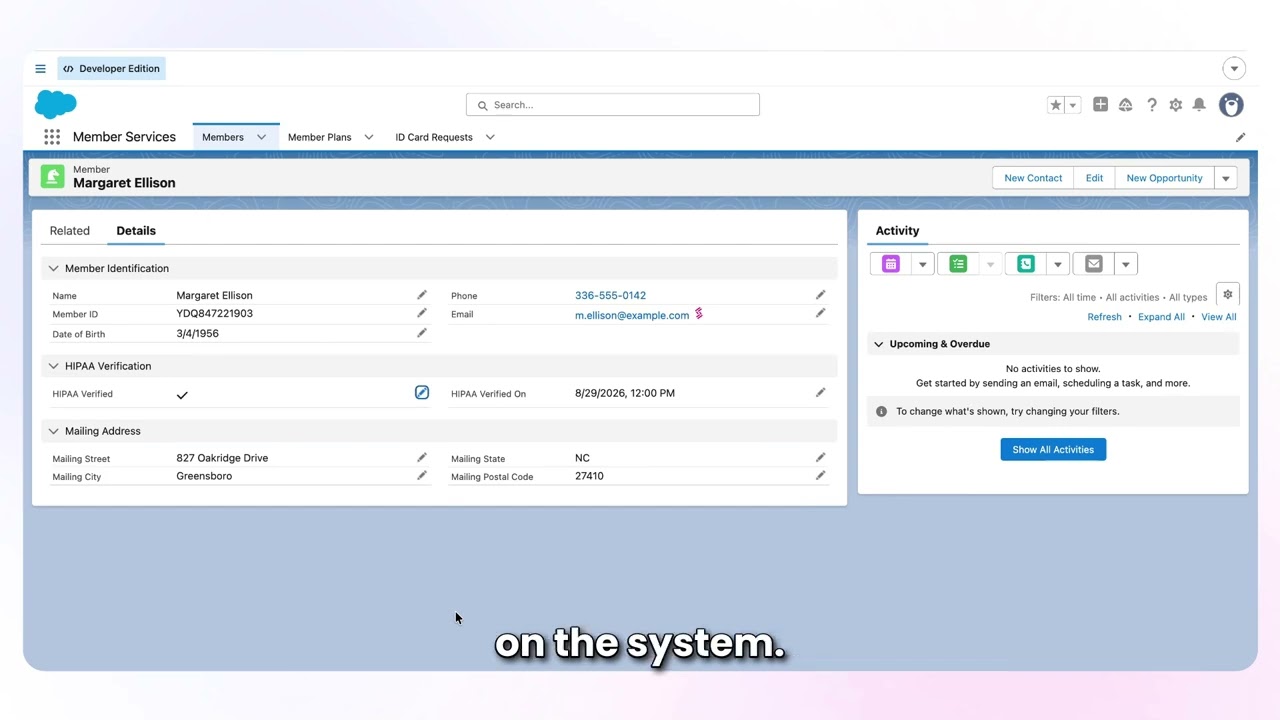Open the global actions plus icon

pyautogui.click(x=1100, y=104)
